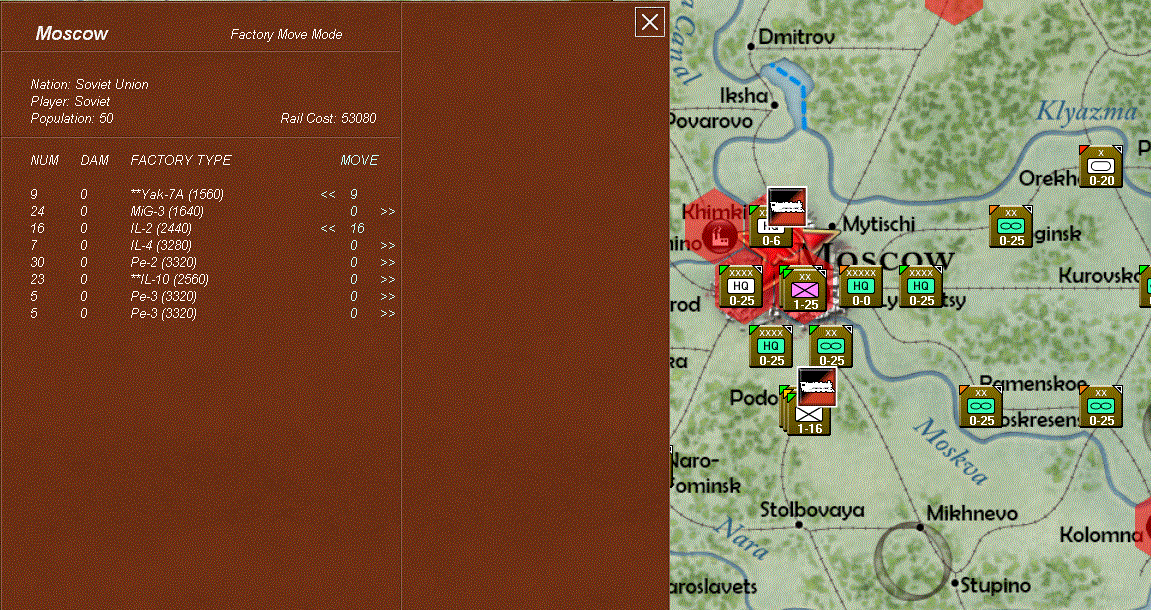Close the Moscow factory move panel
This screenshot has width=1151, height=610.
(650, 22)
